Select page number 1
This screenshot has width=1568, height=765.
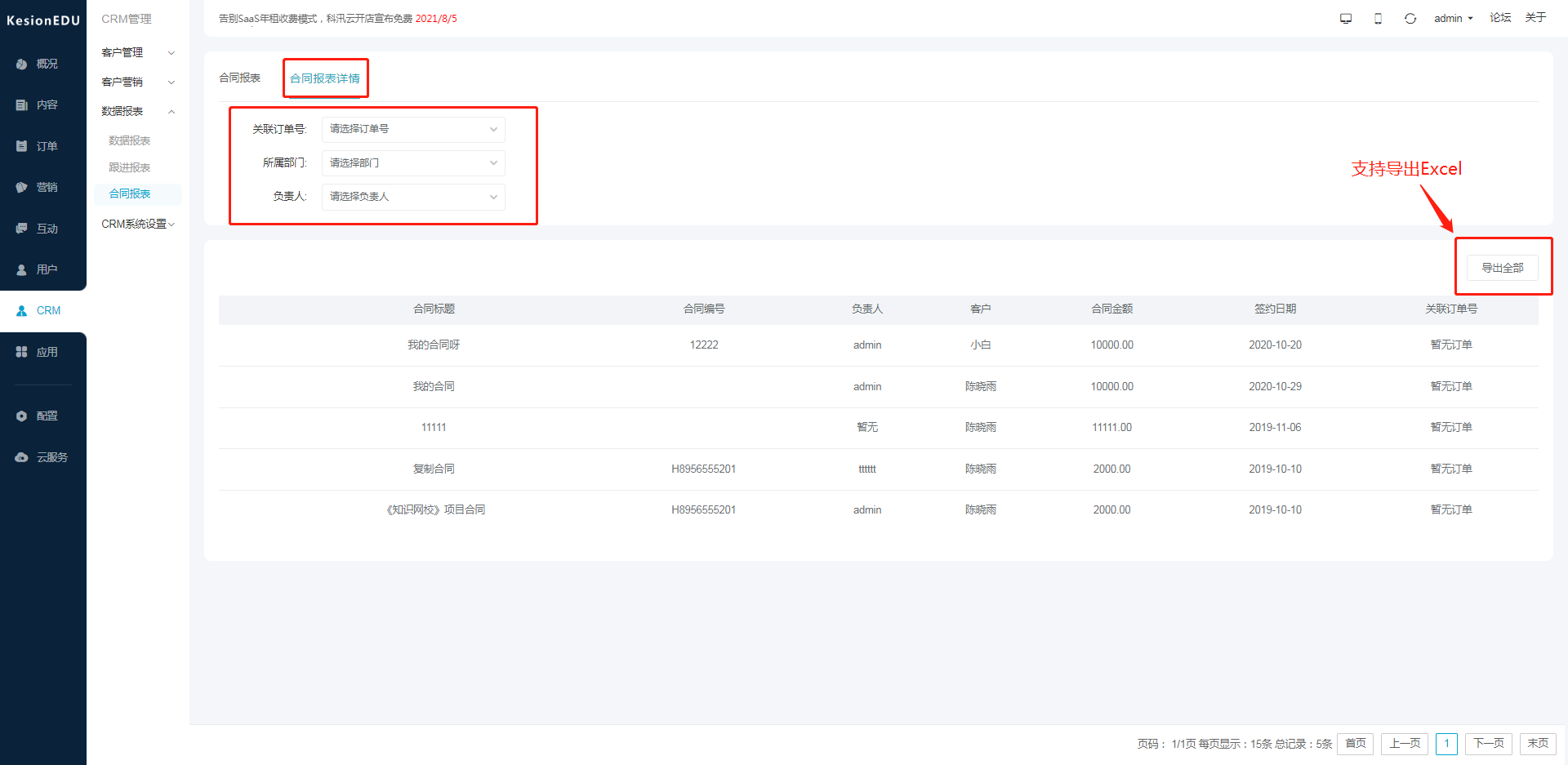point(1446,744)
